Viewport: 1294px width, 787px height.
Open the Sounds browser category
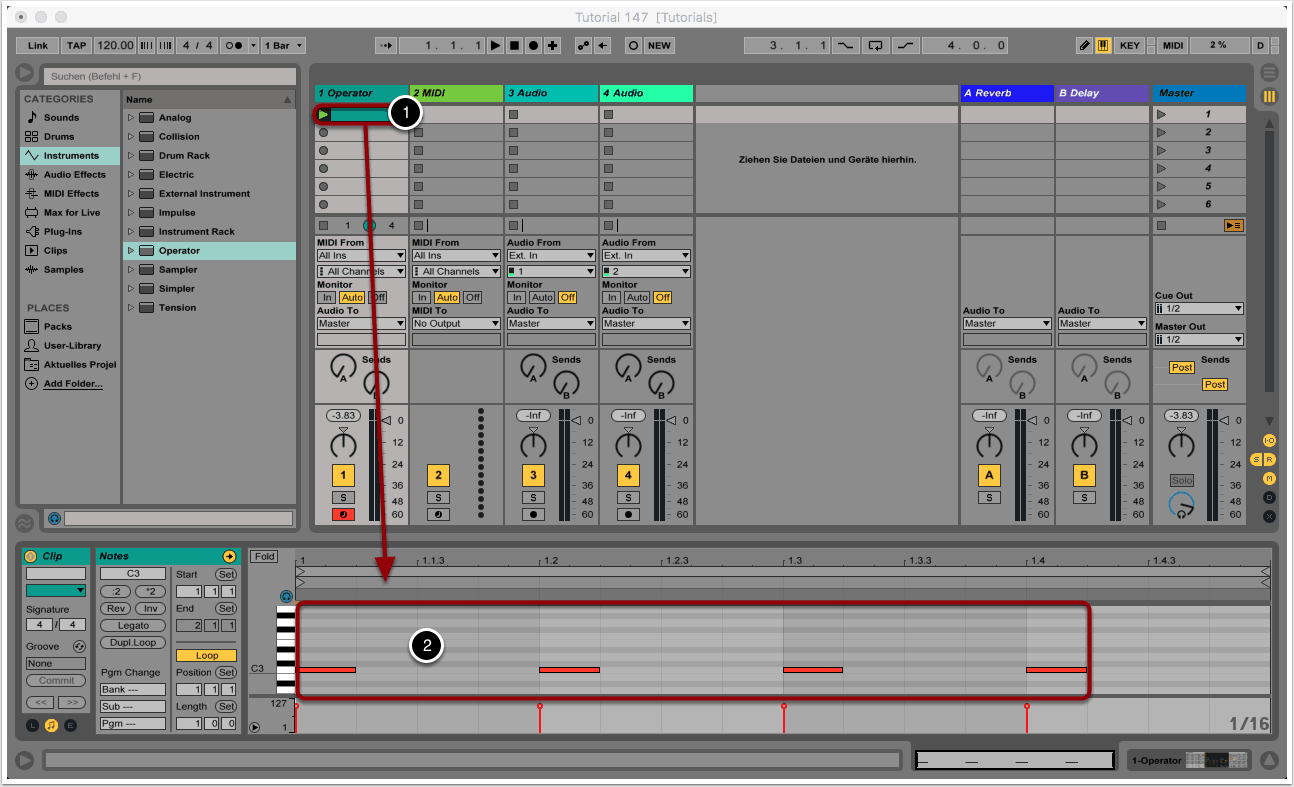click(61, 118)
